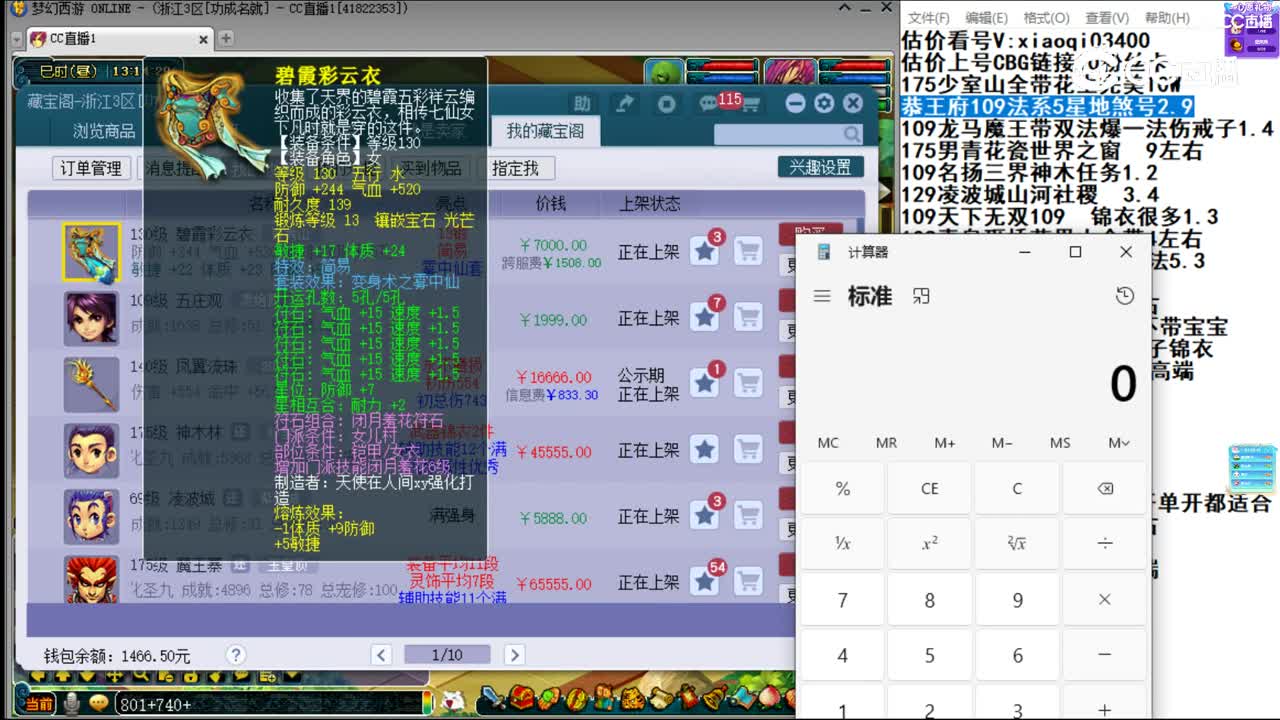Toggle calculator keep-on-top icon

(x=921, y=296)
